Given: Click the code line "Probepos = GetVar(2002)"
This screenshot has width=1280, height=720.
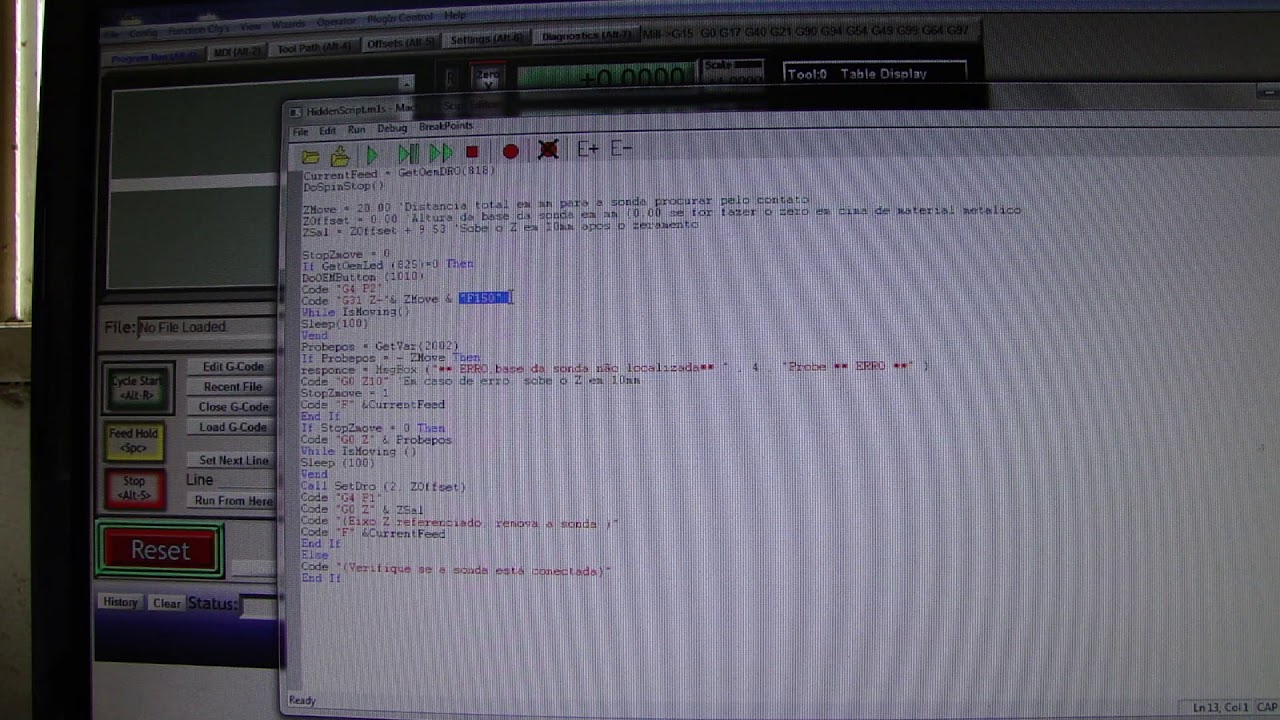Looking at the screenshot, I should tap(380, 346).
